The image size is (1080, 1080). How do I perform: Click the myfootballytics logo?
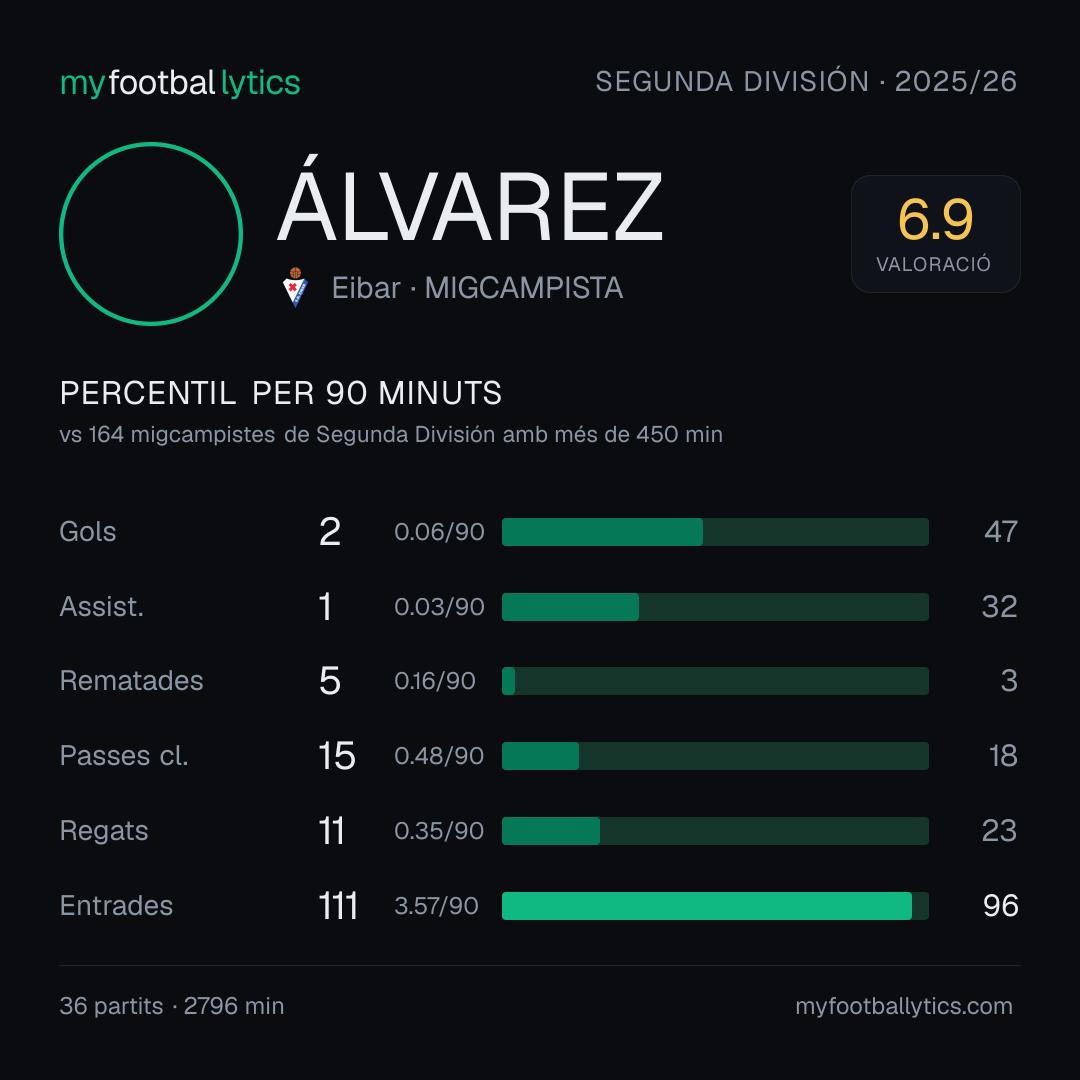(180, 83)
